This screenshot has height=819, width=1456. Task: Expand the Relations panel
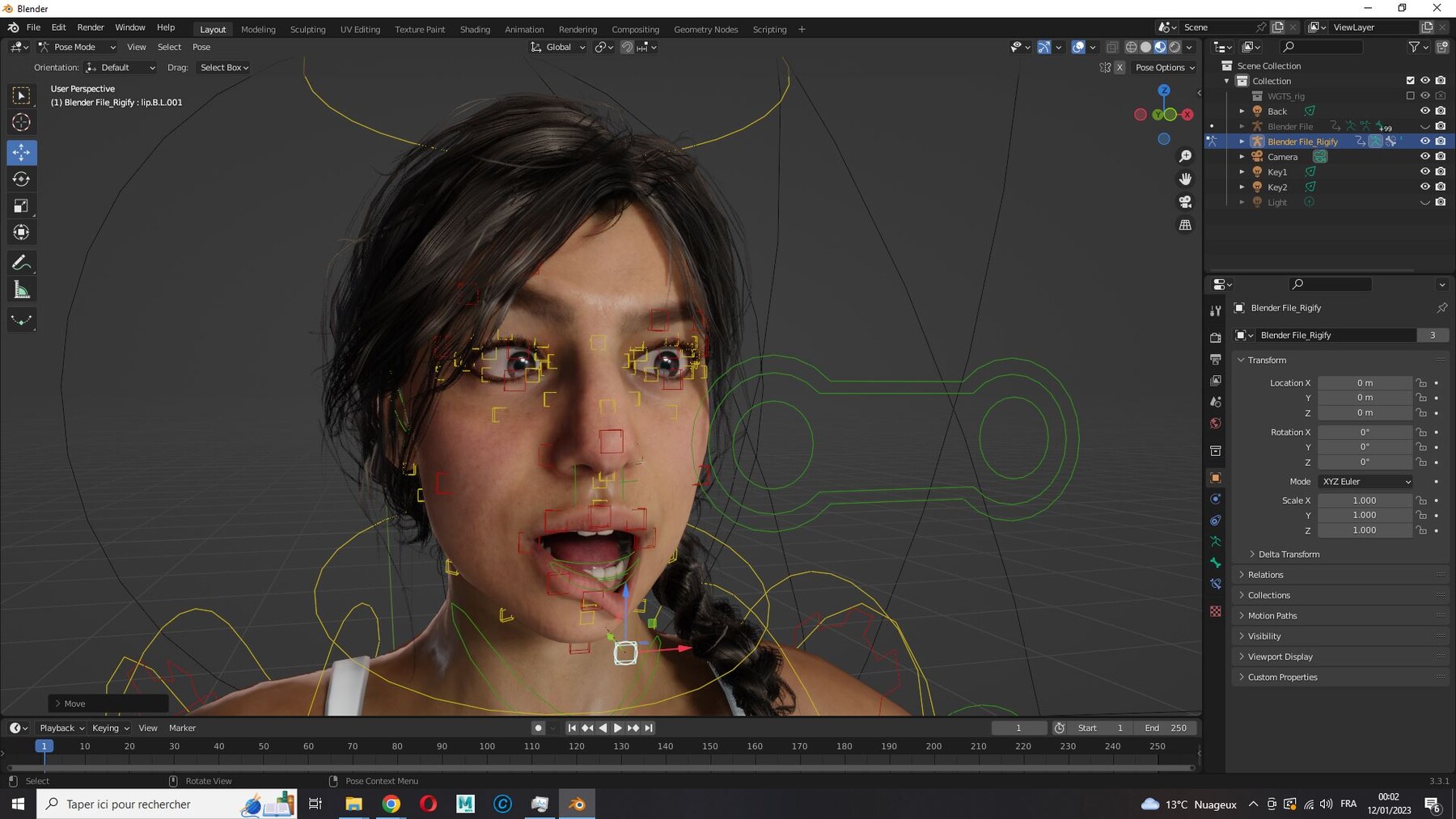pyautogui.click(x=1265, y=575)
